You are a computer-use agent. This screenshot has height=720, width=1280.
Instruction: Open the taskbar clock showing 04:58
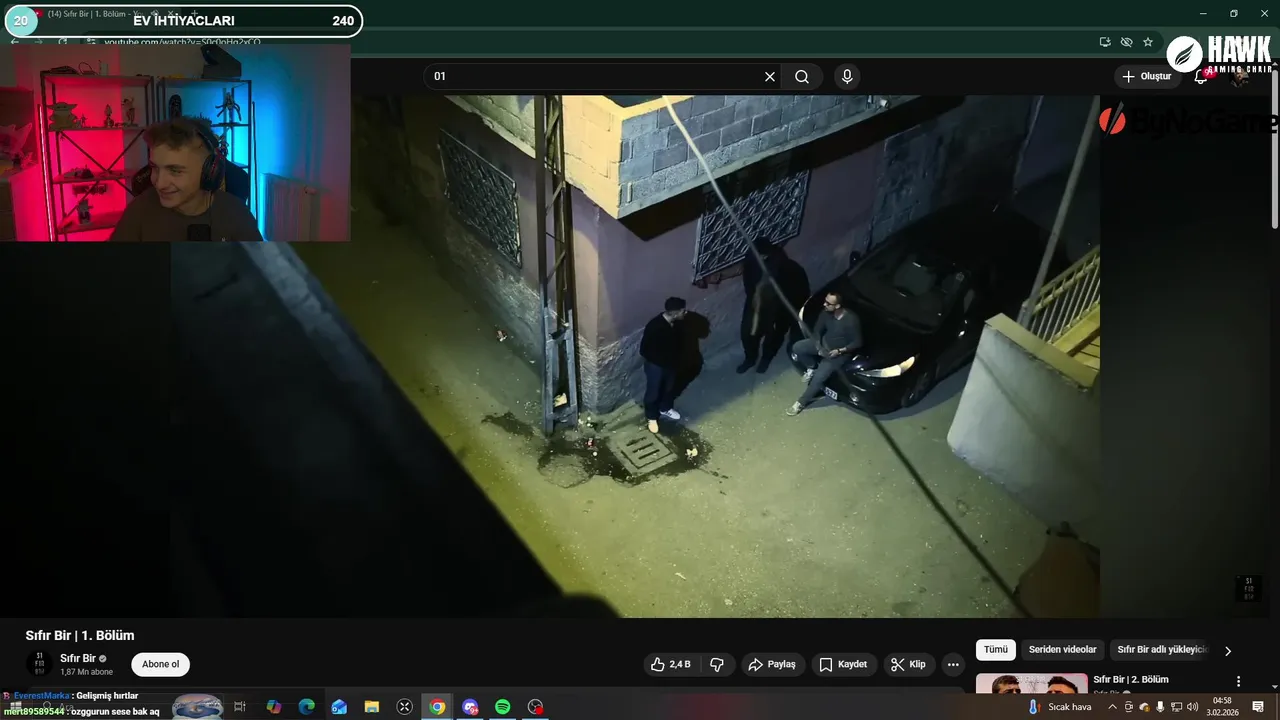pos(1222,706)
